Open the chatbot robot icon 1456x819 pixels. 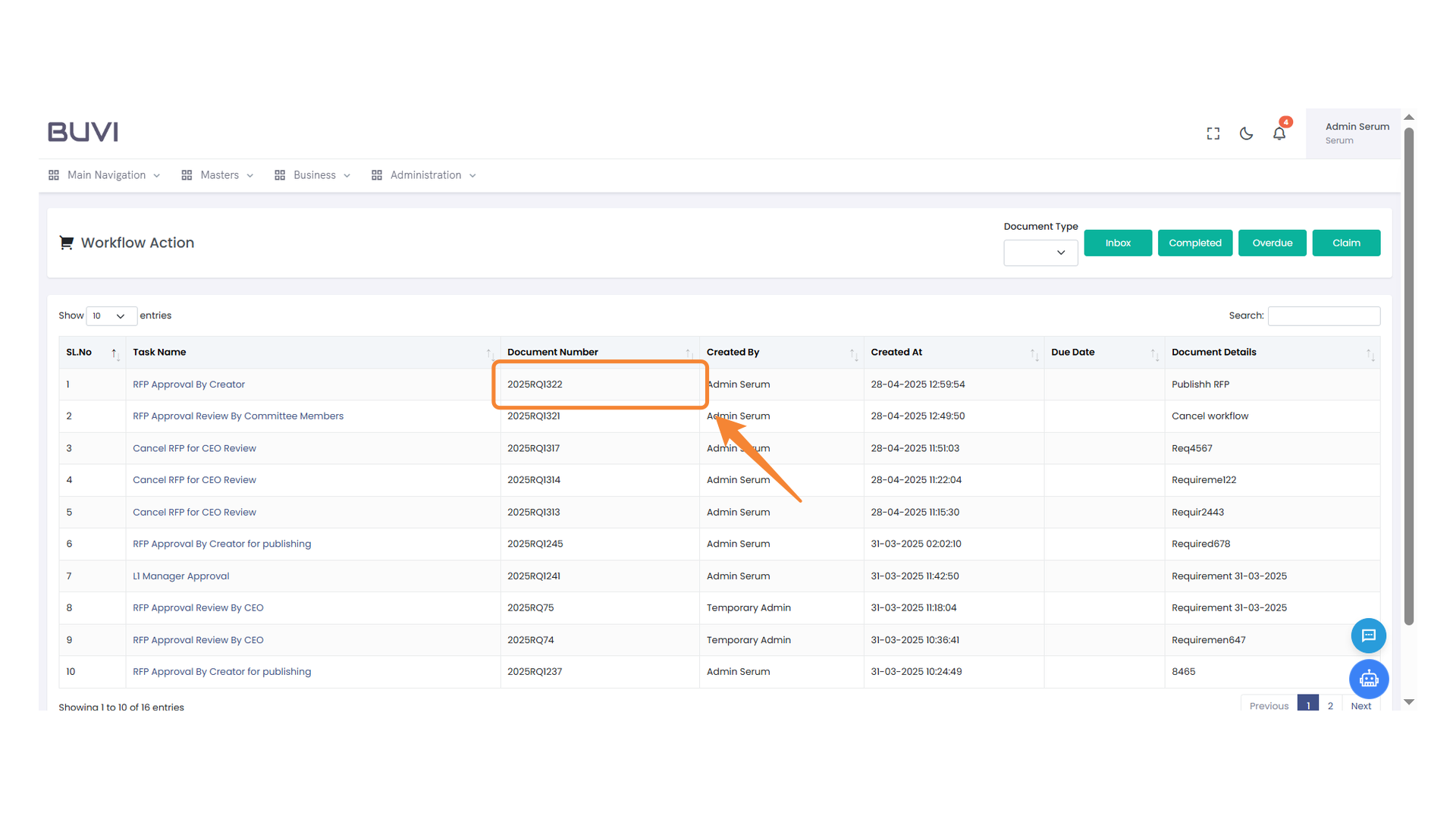pyautogui.click(x=1368, y=679)
